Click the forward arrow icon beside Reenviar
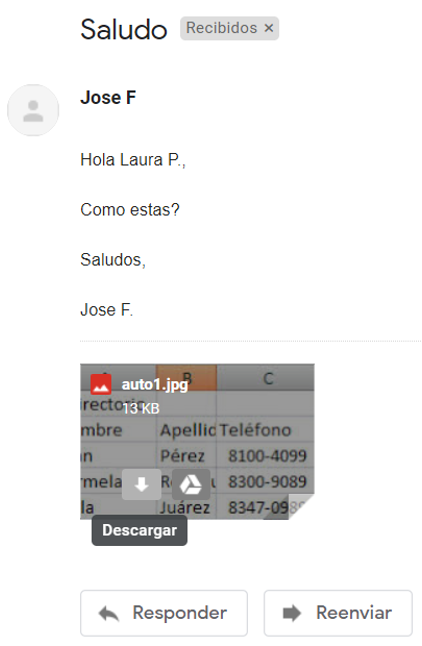 click(x=292, y=613)
